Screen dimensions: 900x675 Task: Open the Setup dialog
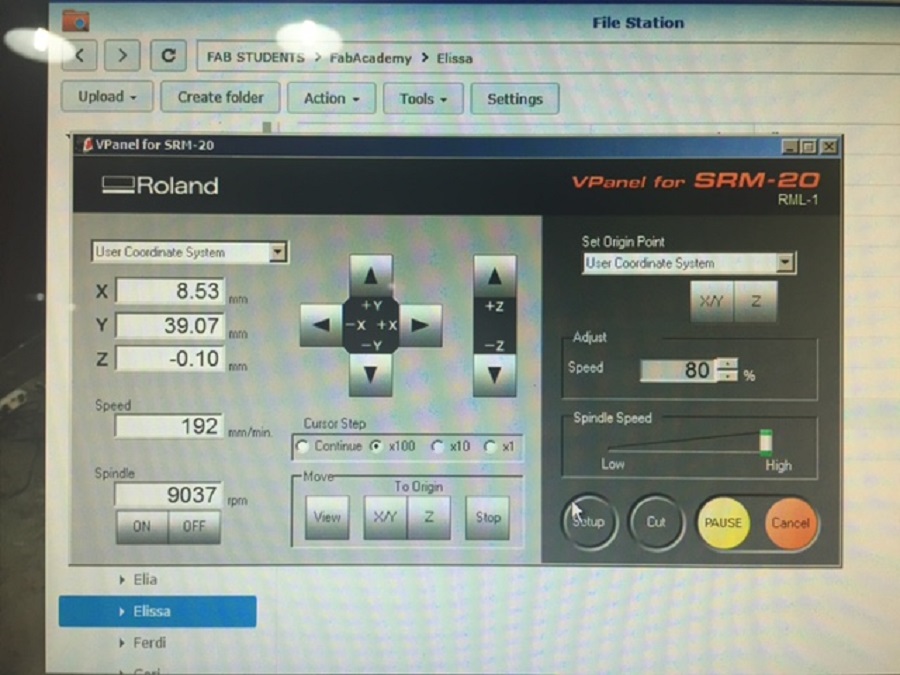coord(589,522)
